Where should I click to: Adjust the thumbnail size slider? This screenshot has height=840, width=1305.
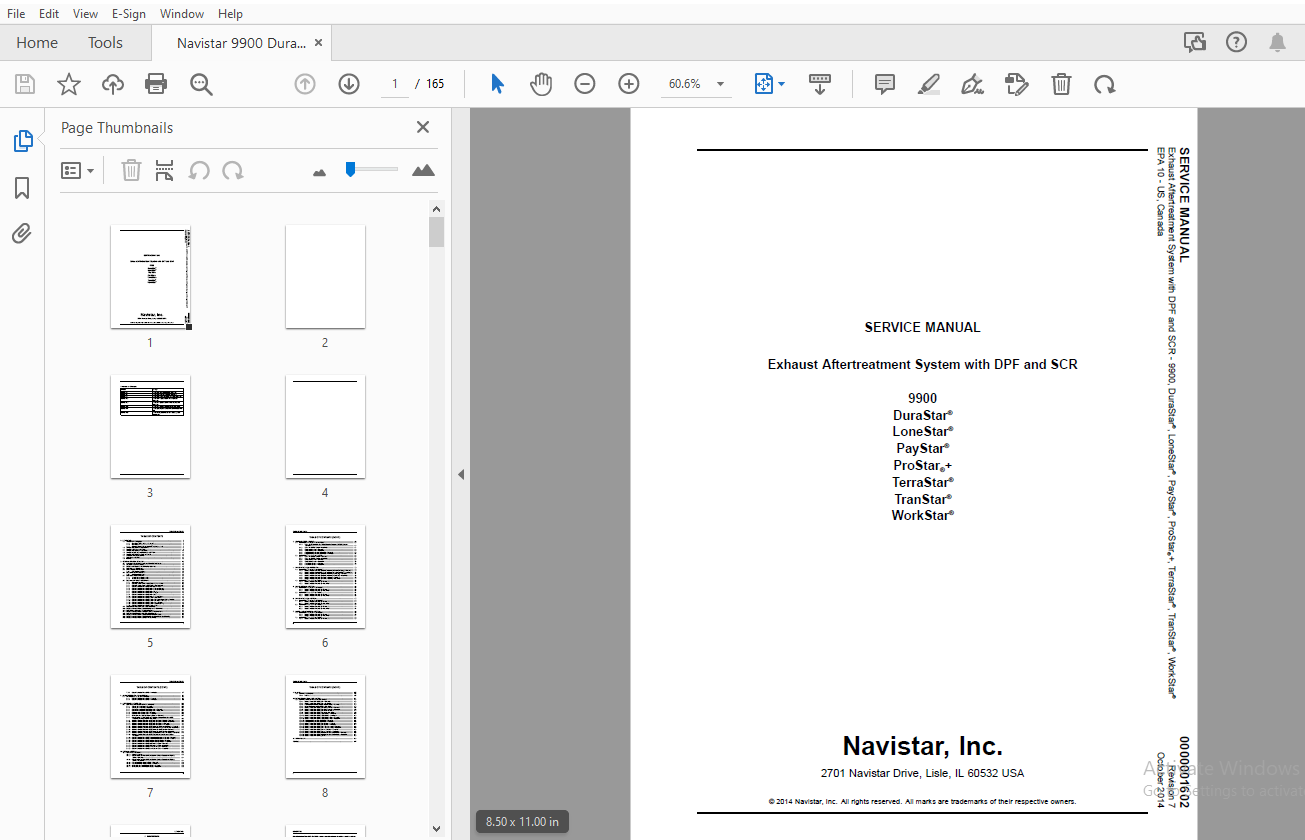tap(350, 169)
